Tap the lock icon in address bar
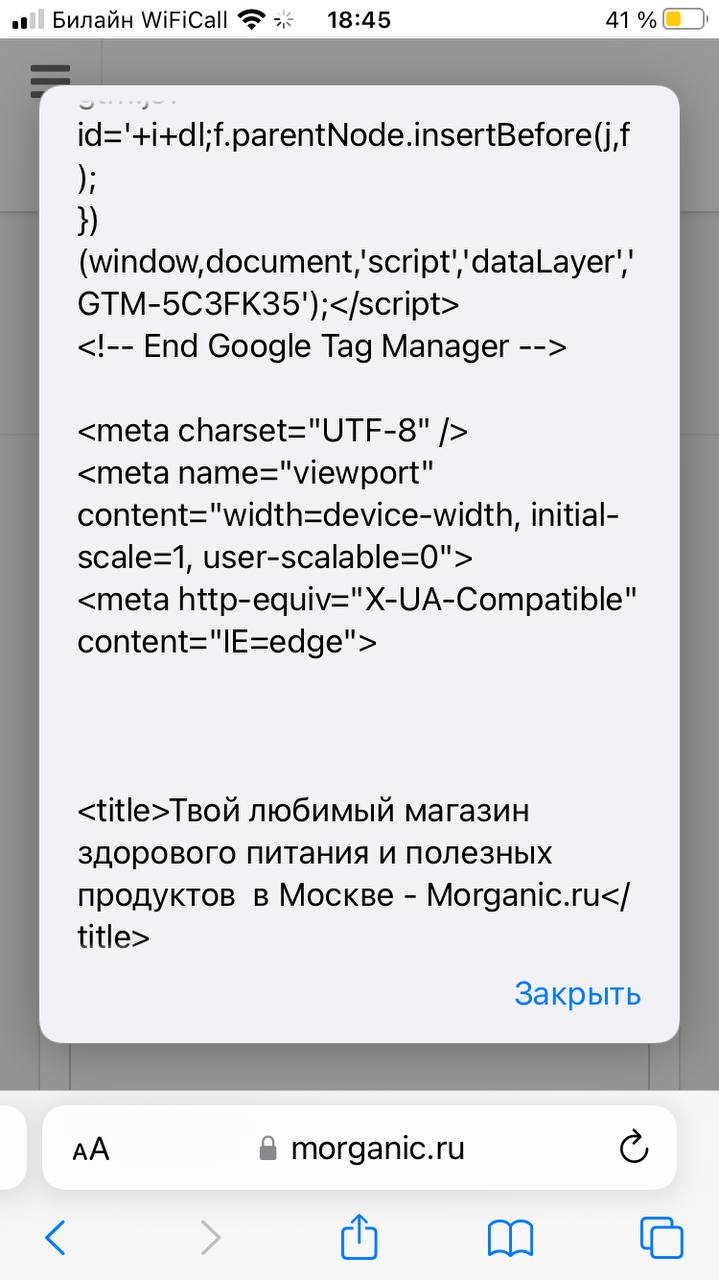The image size is (719, 1280). (x=267, y=1148)
